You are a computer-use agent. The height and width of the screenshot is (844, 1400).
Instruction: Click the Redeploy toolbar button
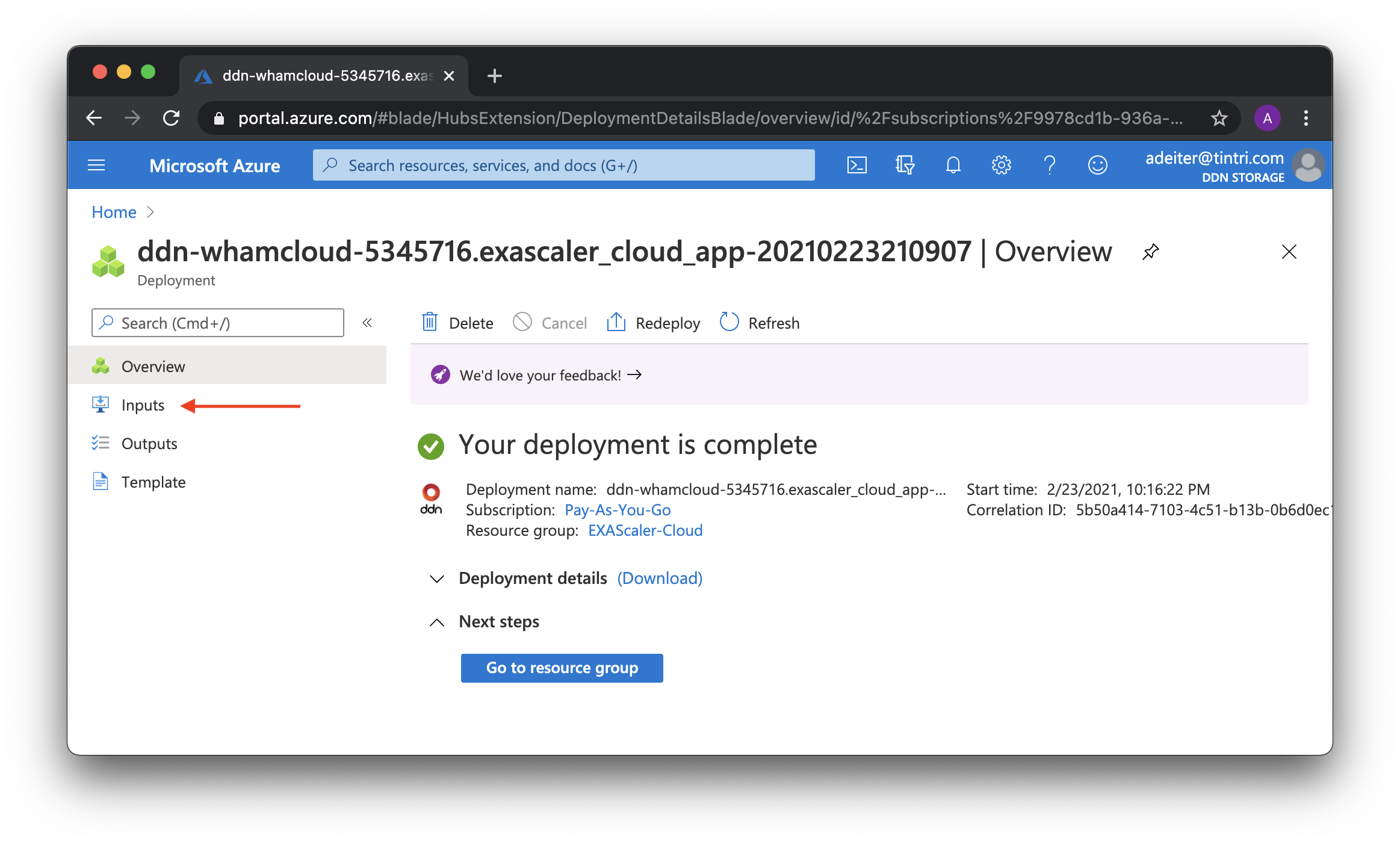654,323
